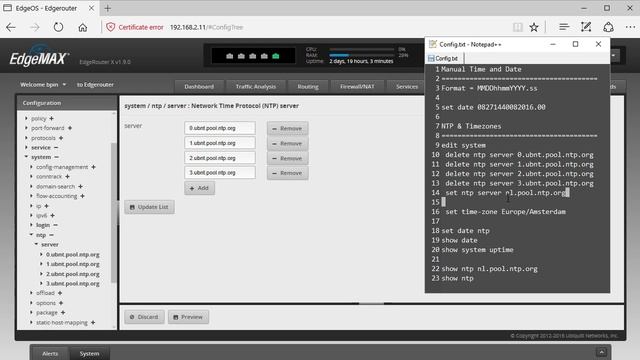Collapse the system tree node
The width and height of the screenshot is (640, 360).
click(x=27, y=157)
